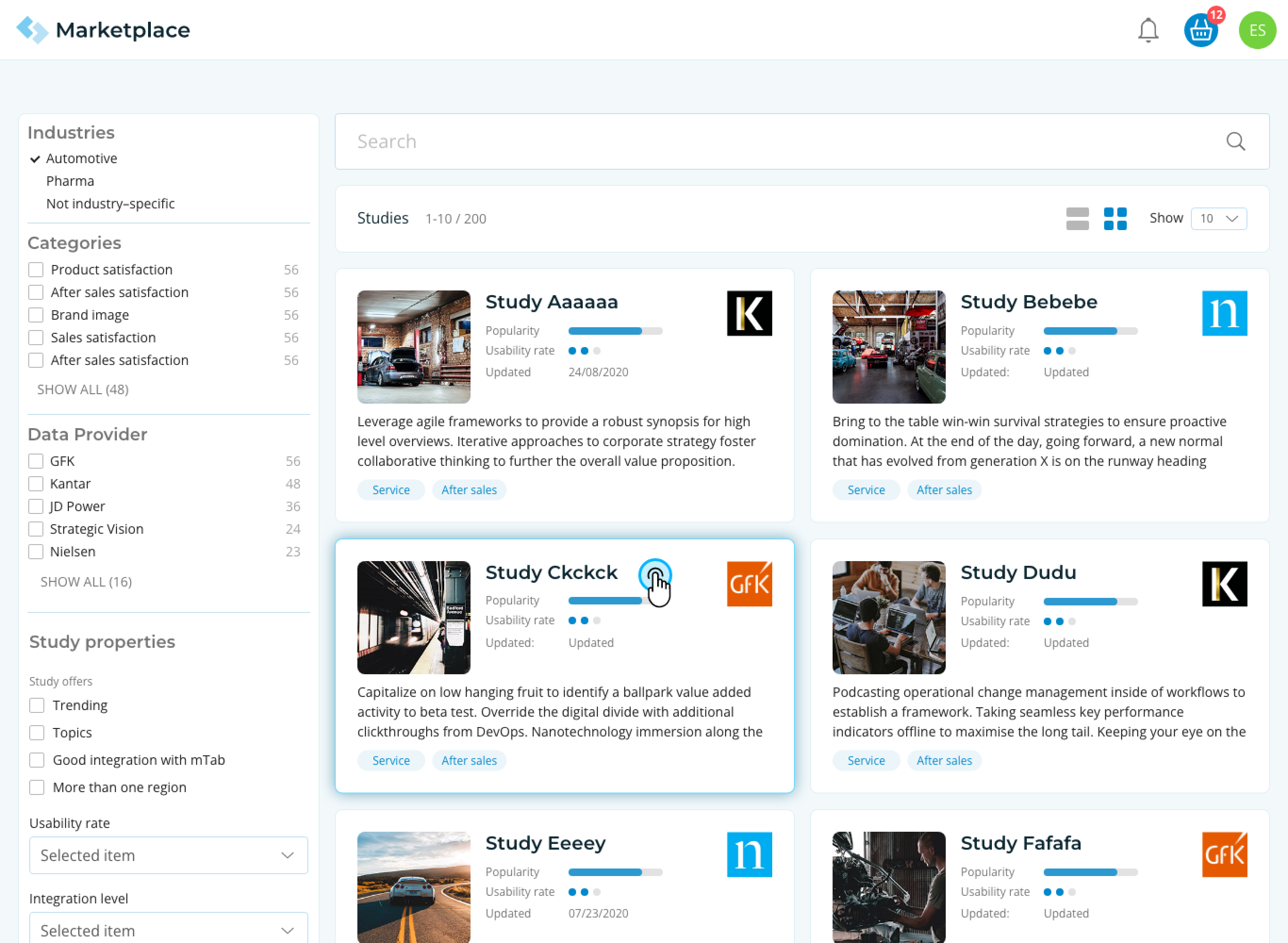The height and width of the screenshot is (943, 1288).
Task: Click the Kantar logo on Study Aaaaaa
Action: tap(749, 314)
